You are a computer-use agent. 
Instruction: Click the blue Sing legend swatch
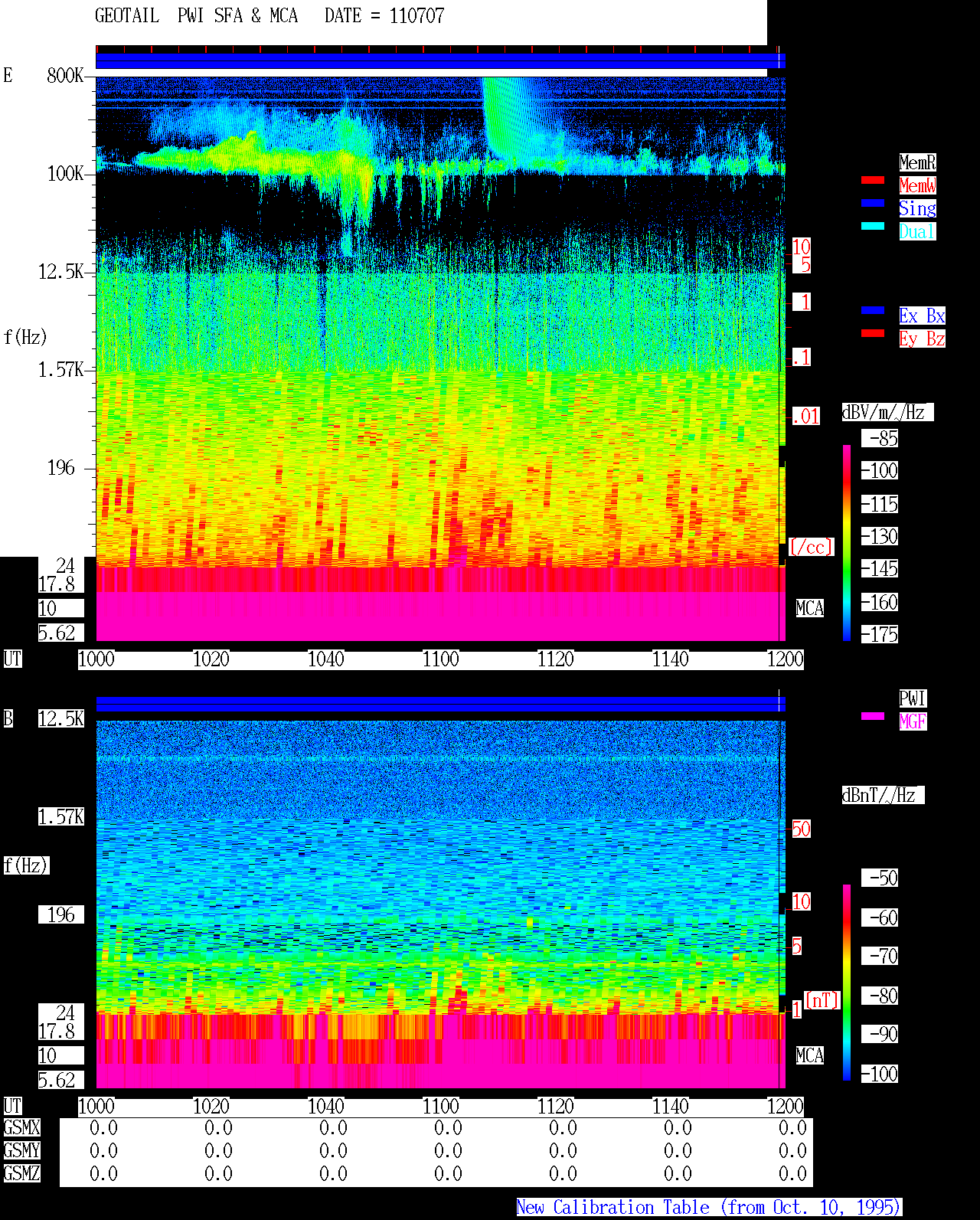click(873, 203)
